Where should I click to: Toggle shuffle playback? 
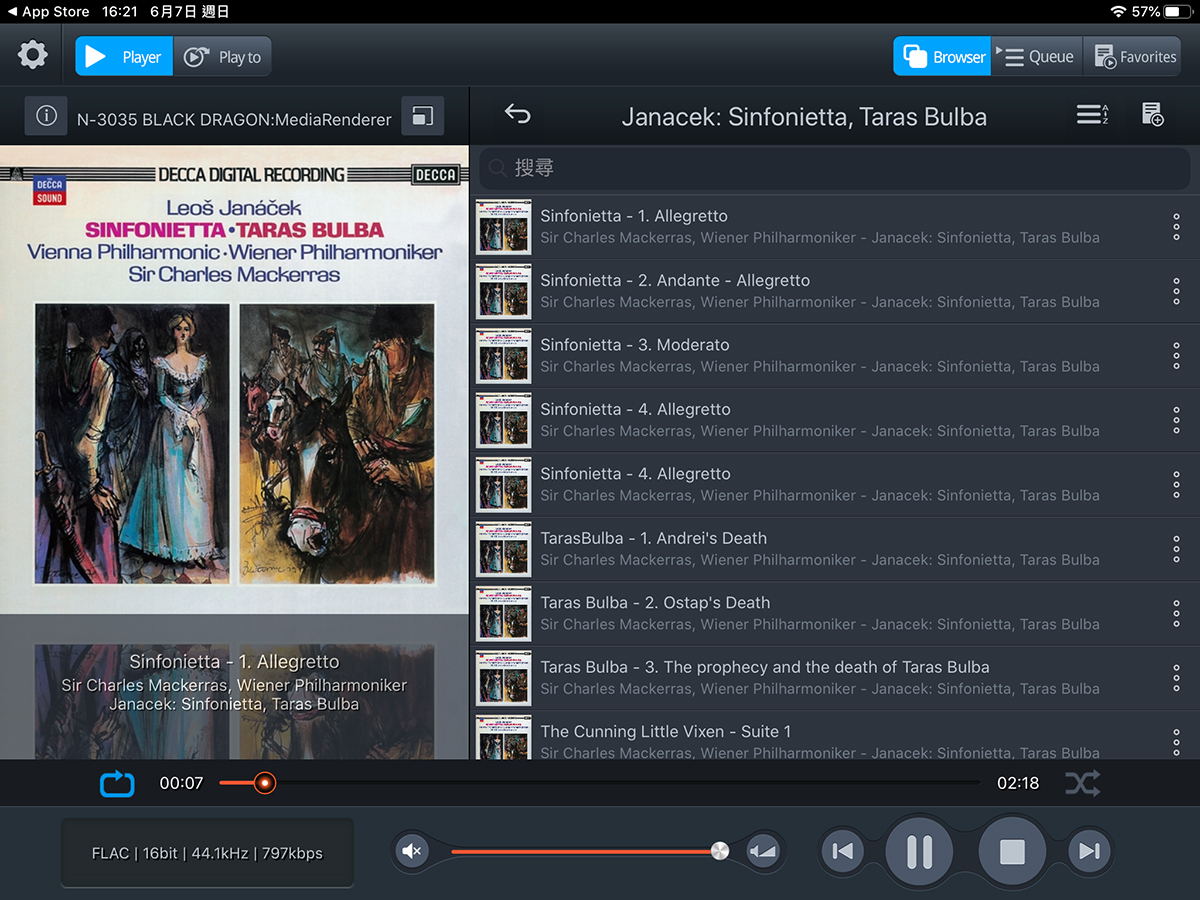(1082, 783)
